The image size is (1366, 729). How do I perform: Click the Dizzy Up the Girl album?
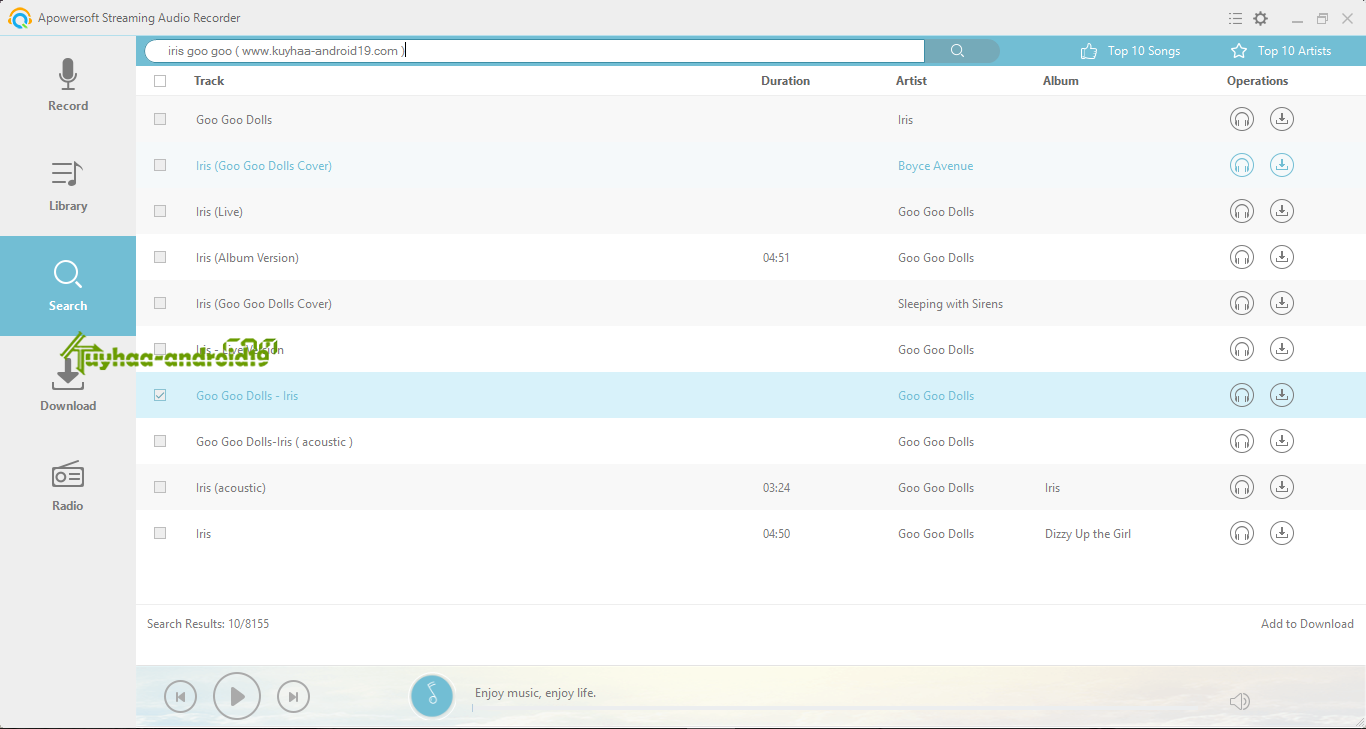1088,534
